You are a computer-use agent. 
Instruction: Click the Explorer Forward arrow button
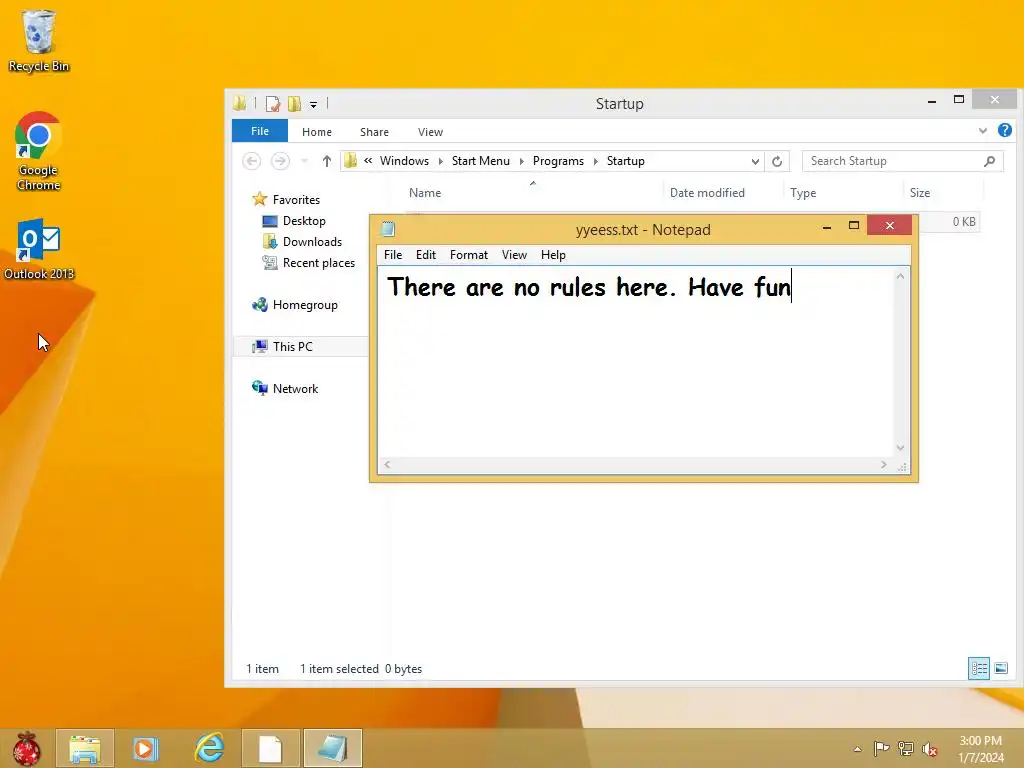click(280, 161)
